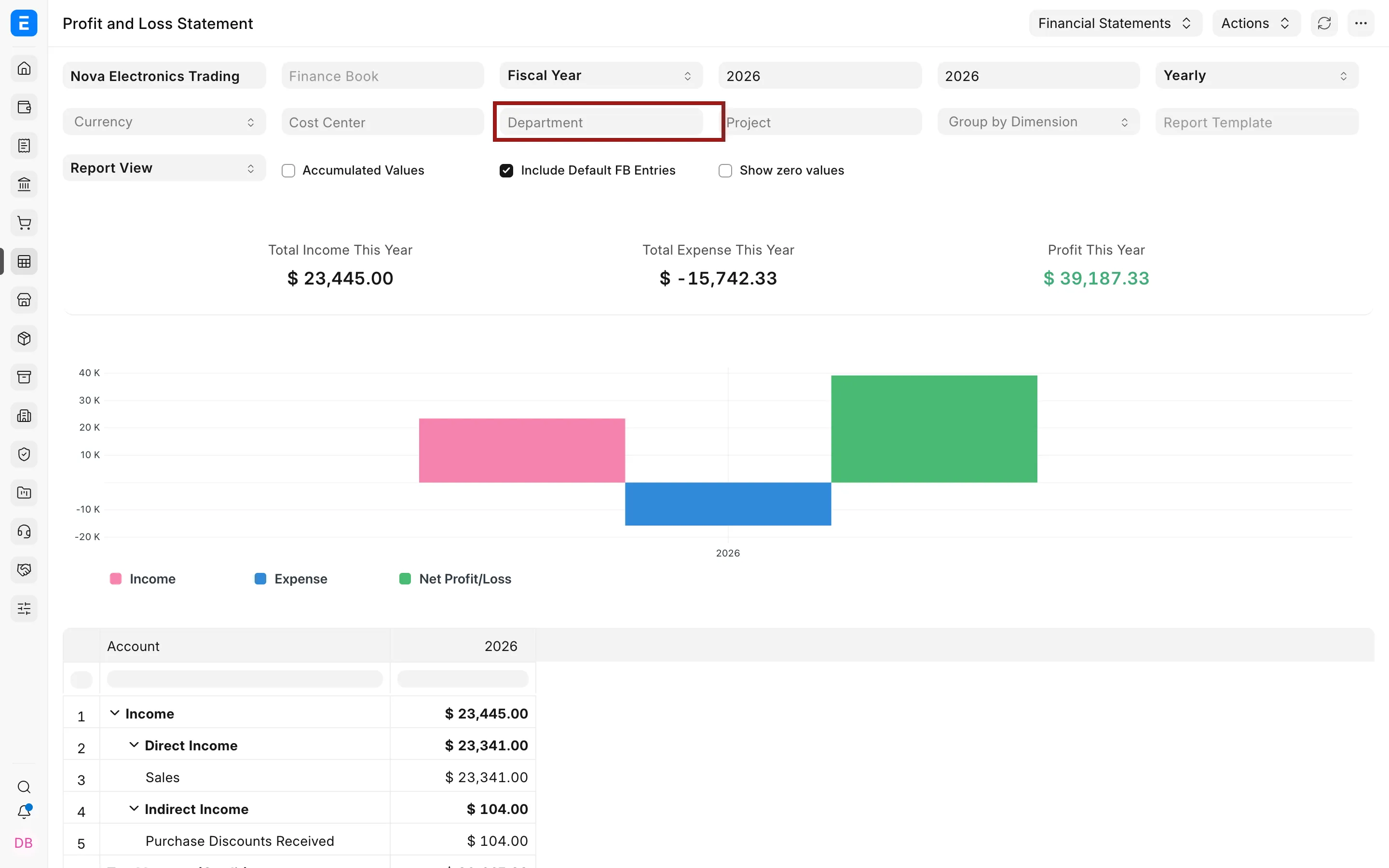Collapse the Indirect Income row
The width and height of the screenshot is (1389, 868).
point(134,808)
